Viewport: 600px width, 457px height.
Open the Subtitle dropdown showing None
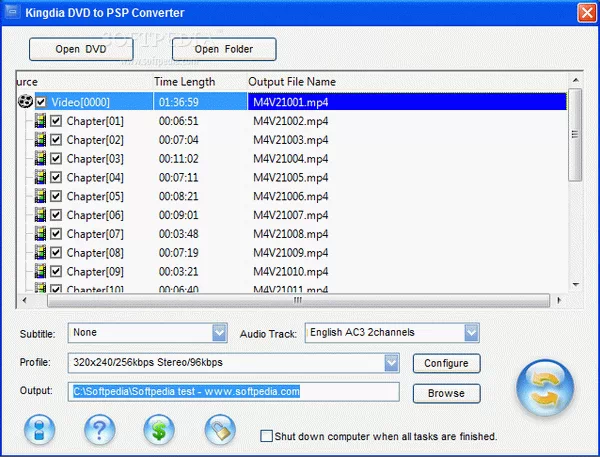(x=147, y=333)
